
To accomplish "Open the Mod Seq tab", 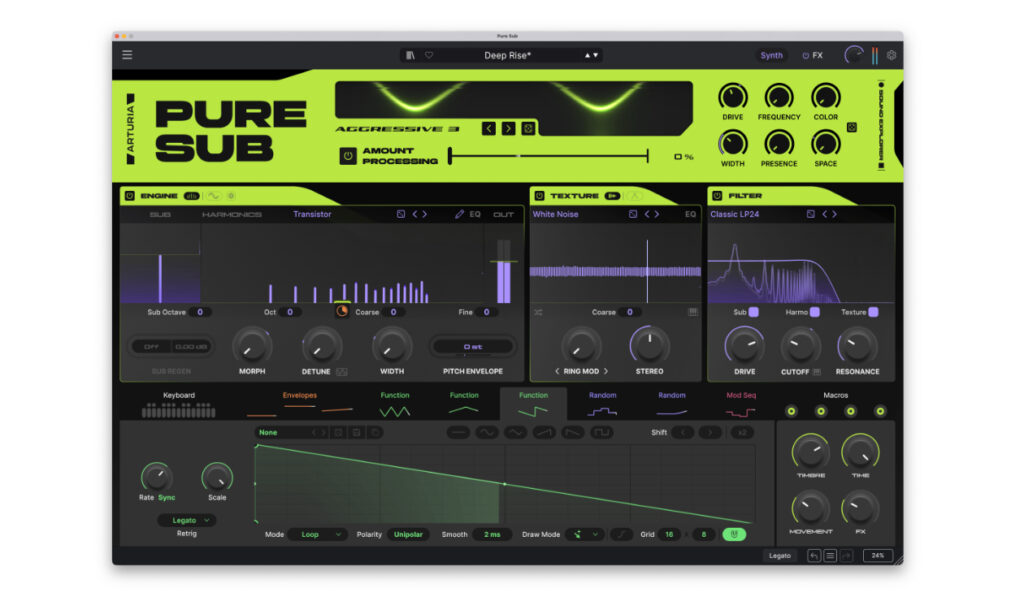I will 741,404.
